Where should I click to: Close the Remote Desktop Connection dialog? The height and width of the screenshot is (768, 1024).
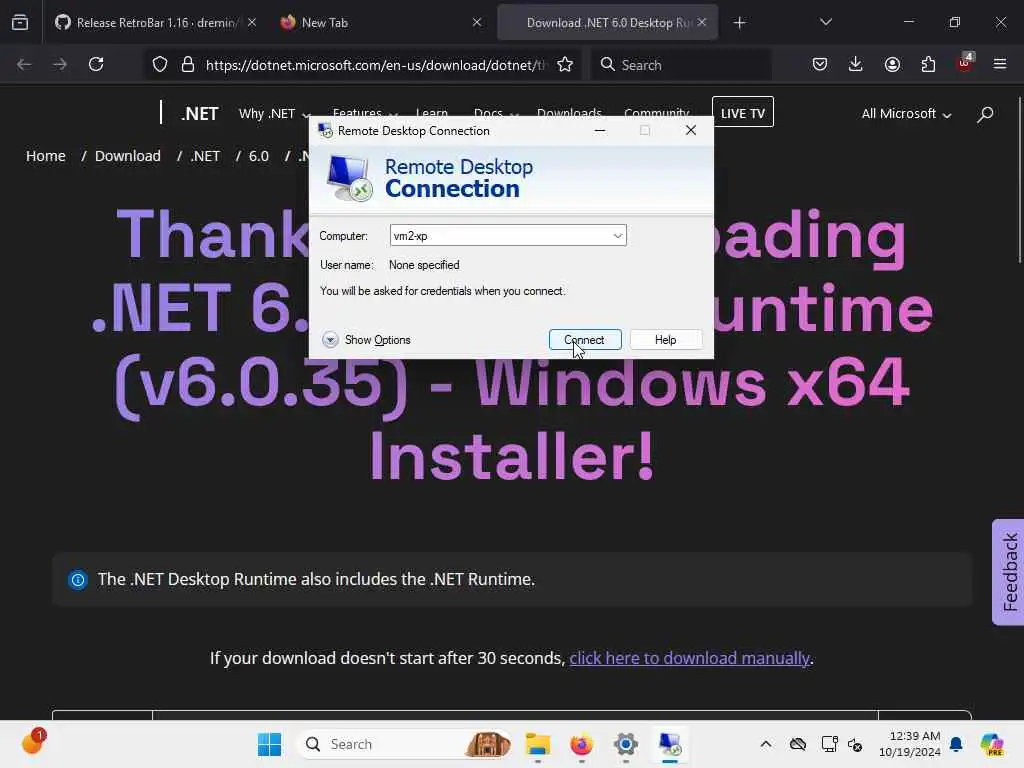click(690, 131)
